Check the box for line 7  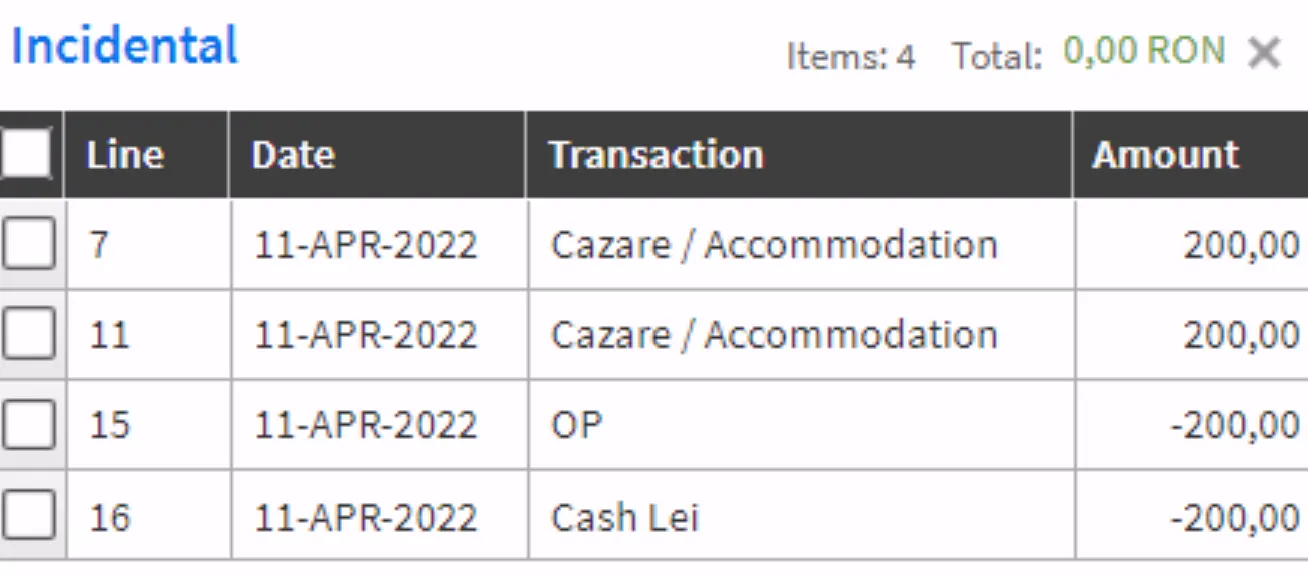pos(28,244)
